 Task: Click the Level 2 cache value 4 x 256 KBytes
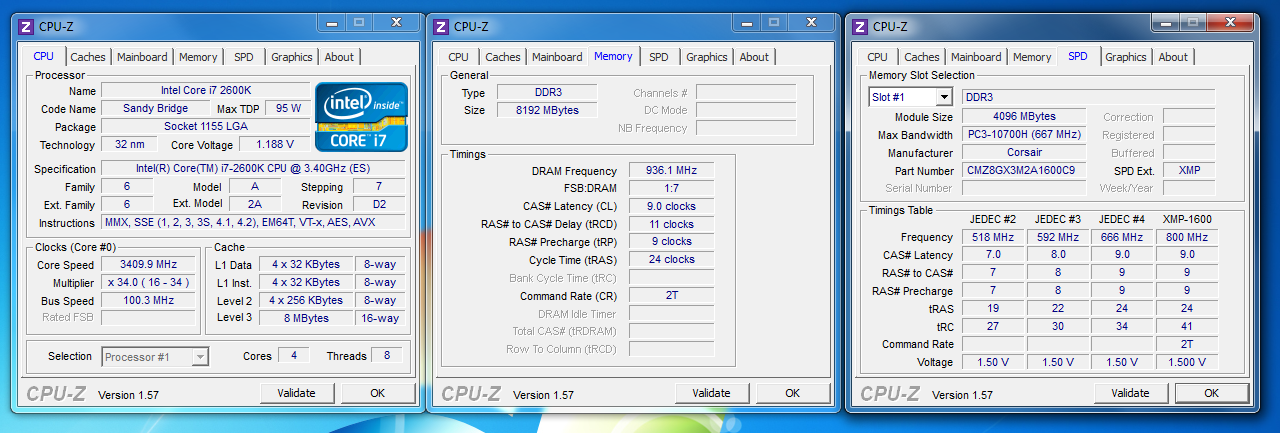pyautogui.click(x=305, y=301)
